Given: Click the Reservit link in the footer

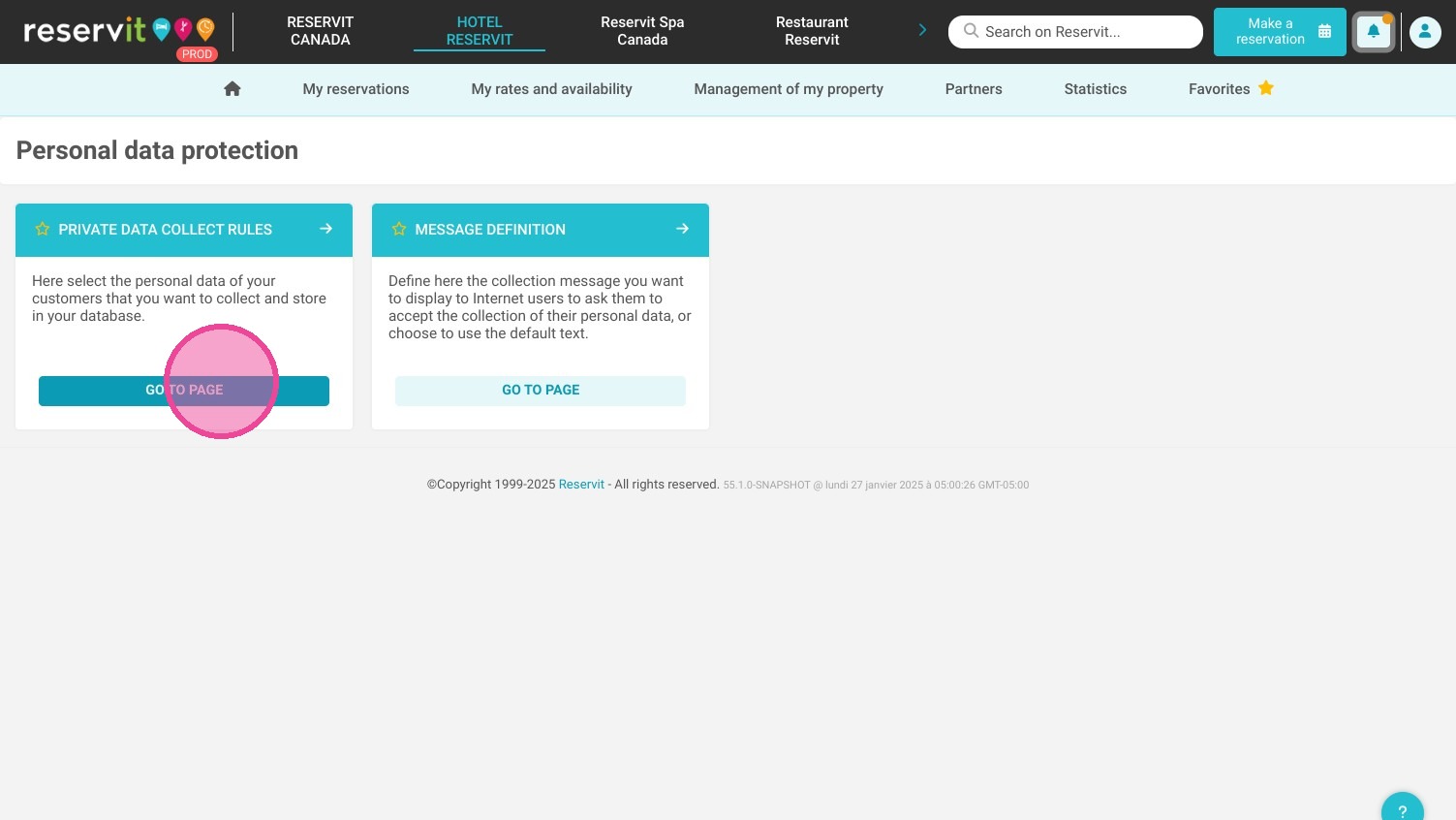Looking at the screenshot, I should (581, 485).
